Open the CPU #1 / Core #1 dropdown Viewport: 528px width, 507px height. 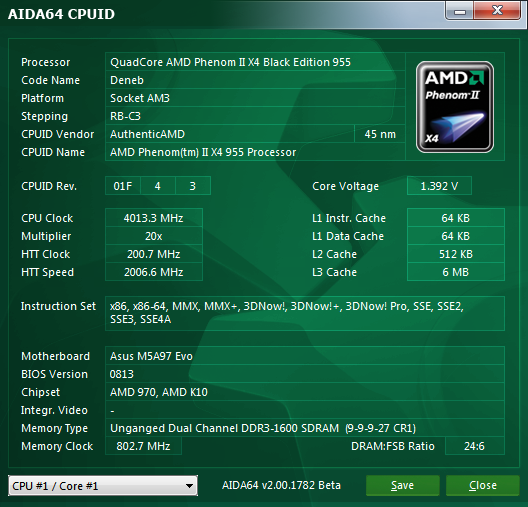[x=103, y=485]
